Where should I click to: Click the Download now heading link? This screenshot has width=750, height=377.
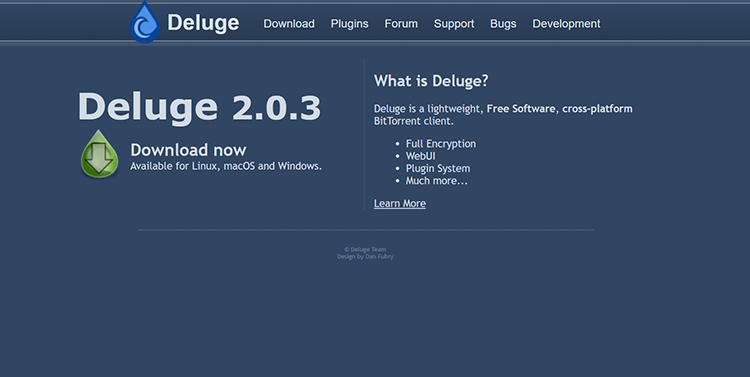(x=188, y=150)
